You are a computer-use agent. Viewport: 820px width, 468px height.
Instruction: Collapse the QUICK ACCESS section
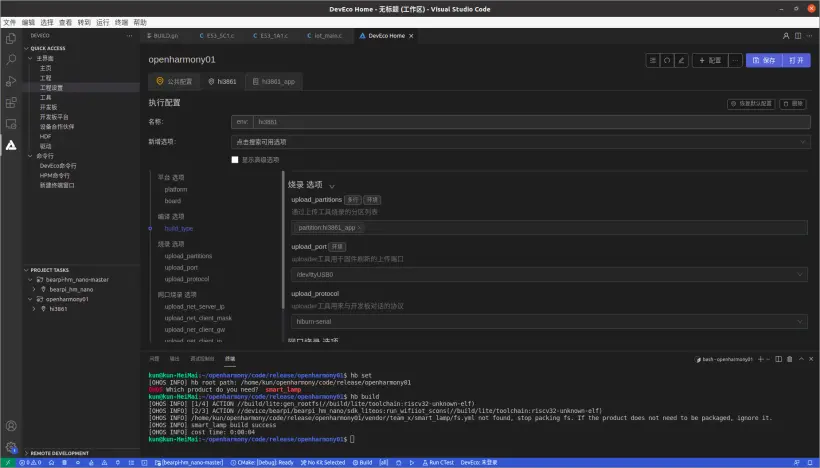(x=26, y=48)
